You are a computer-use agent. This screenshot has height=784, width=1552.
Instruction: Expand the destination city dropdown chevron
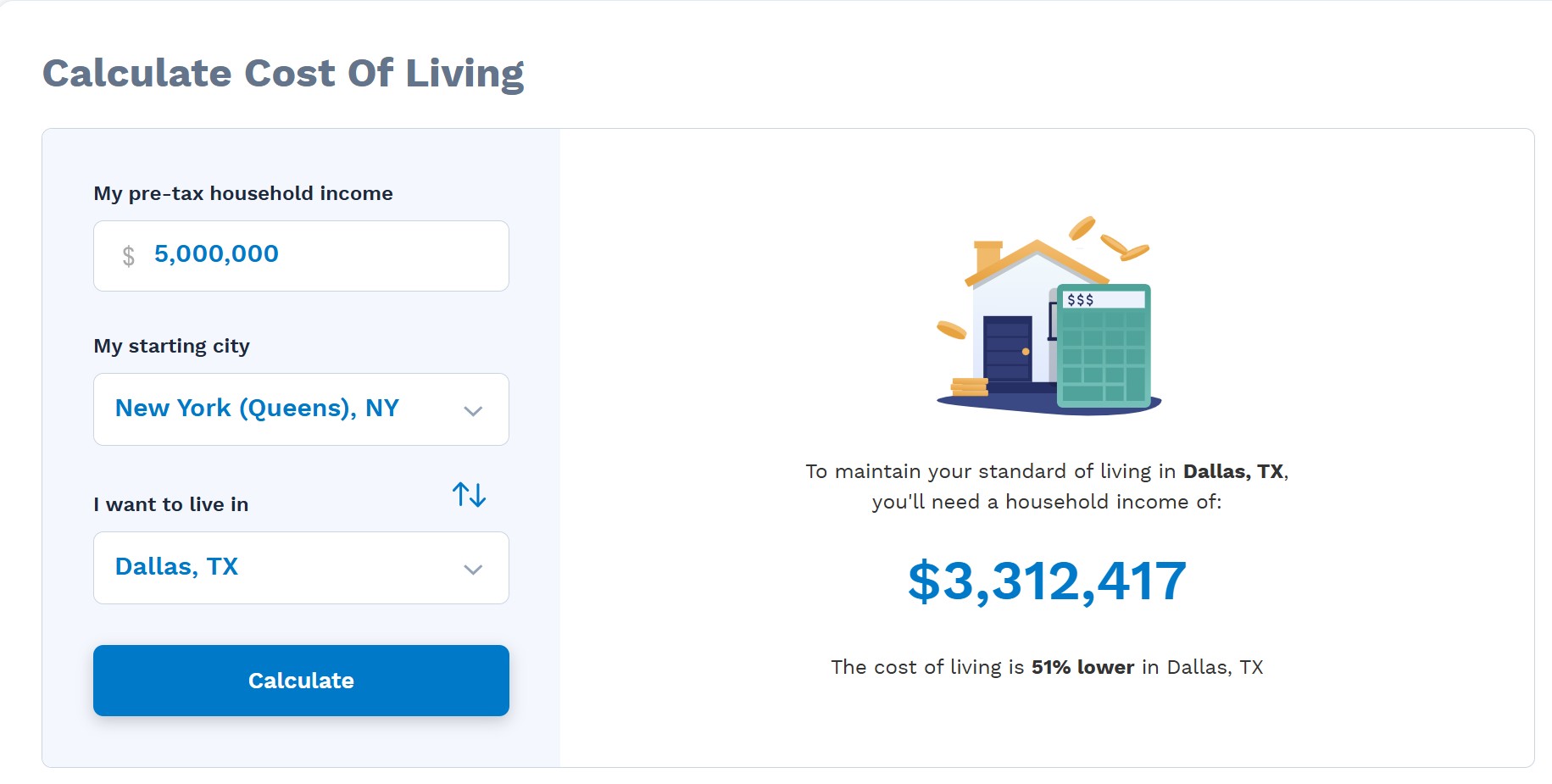[473, 570]
